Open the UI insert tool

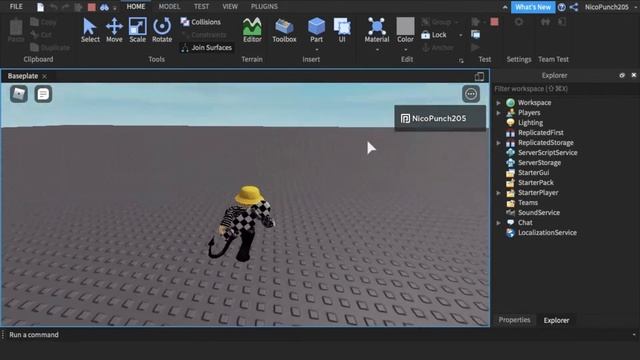tap(342, 30)
